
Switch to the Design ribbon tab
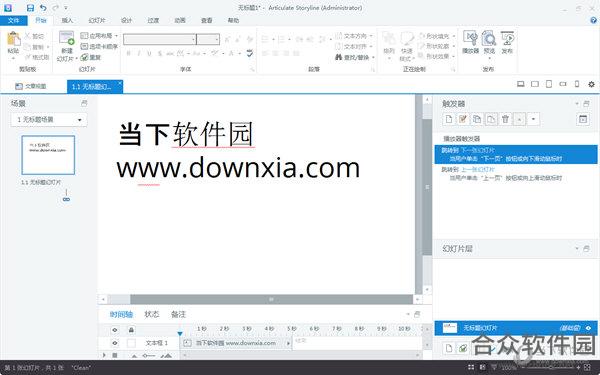pyautogui.click(x=126, y=20)
